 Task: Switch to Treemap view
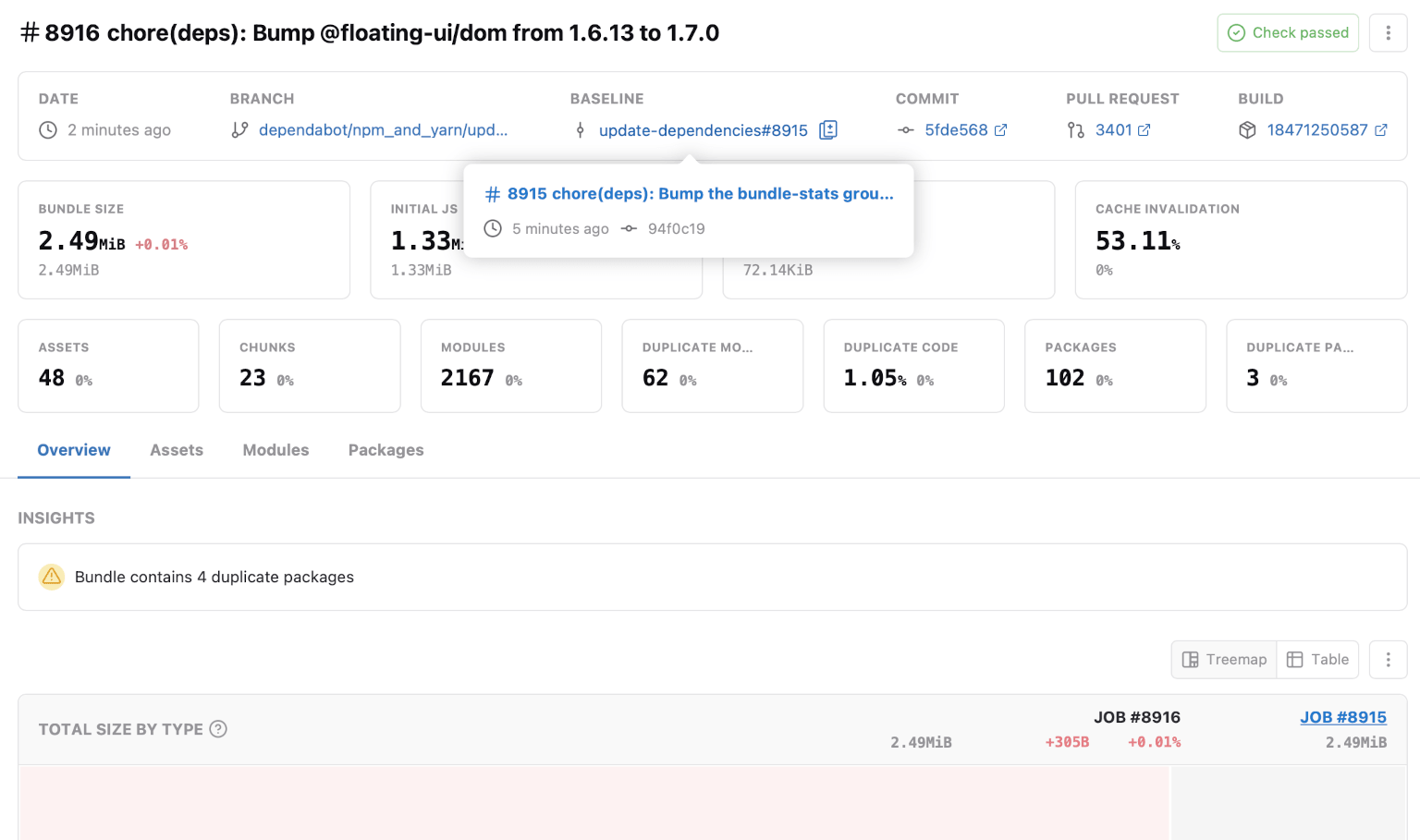[1224, 660]
